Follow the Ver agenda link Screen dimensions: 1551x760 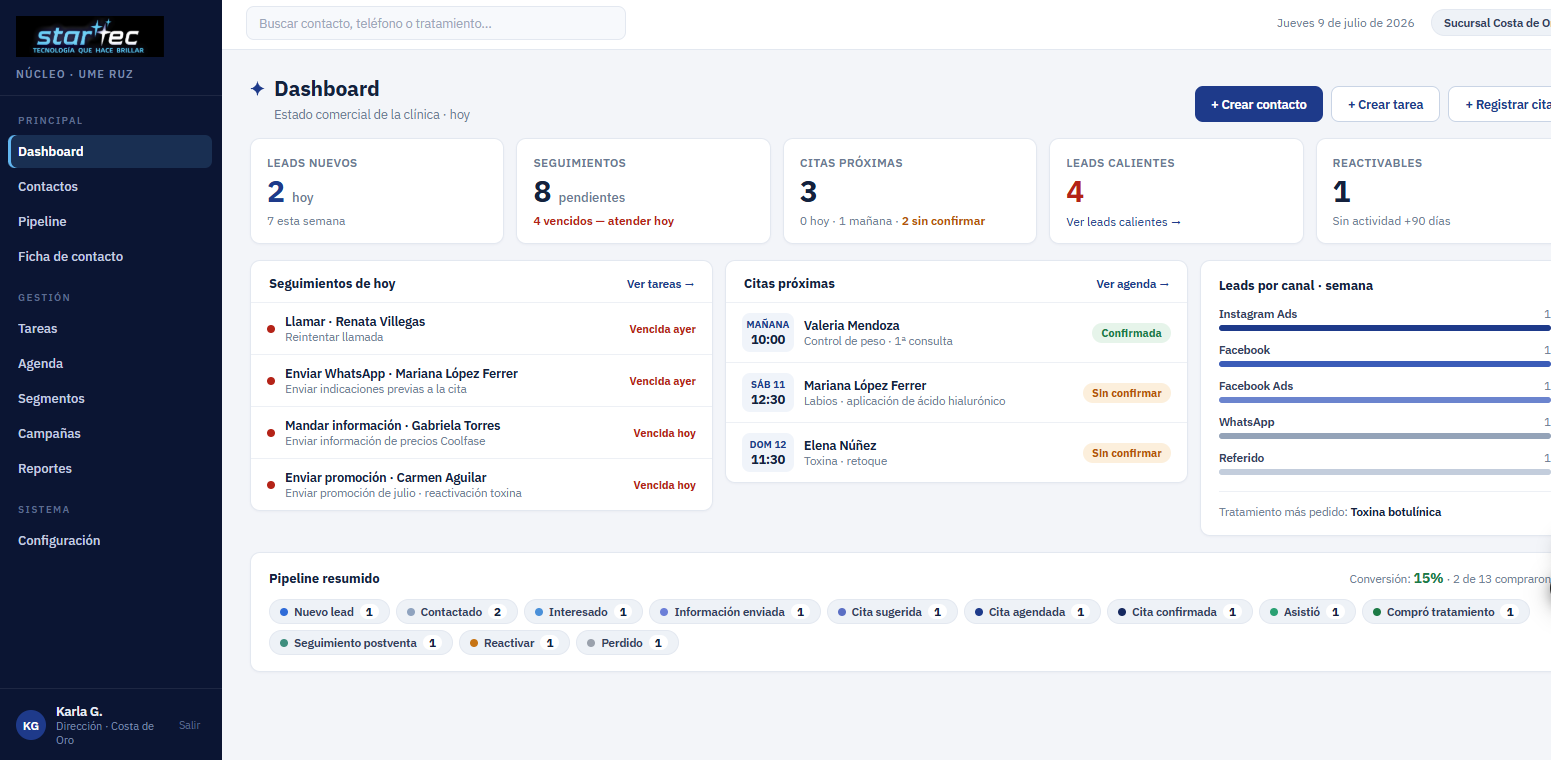[1133, 284]
